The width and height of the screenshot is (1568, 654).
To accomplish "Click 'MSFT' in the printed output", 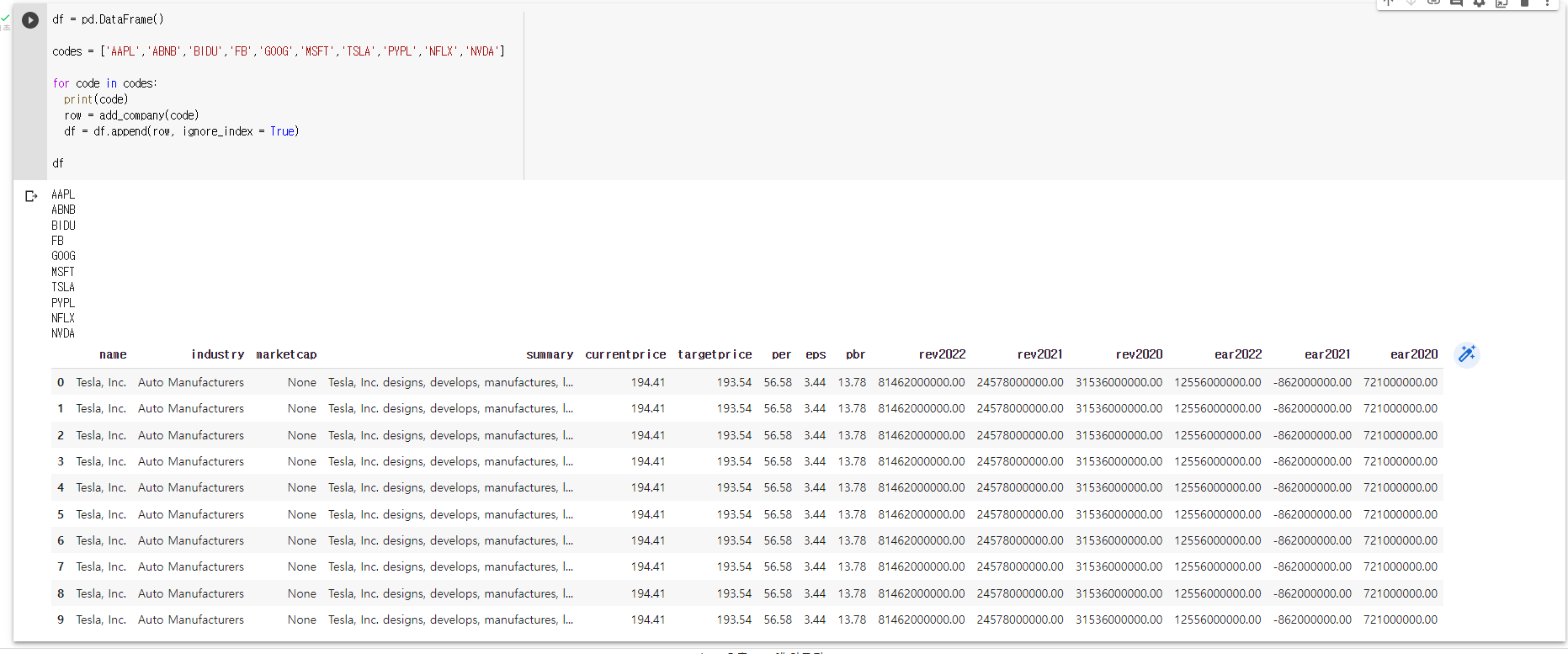I will tap(63, 272).
